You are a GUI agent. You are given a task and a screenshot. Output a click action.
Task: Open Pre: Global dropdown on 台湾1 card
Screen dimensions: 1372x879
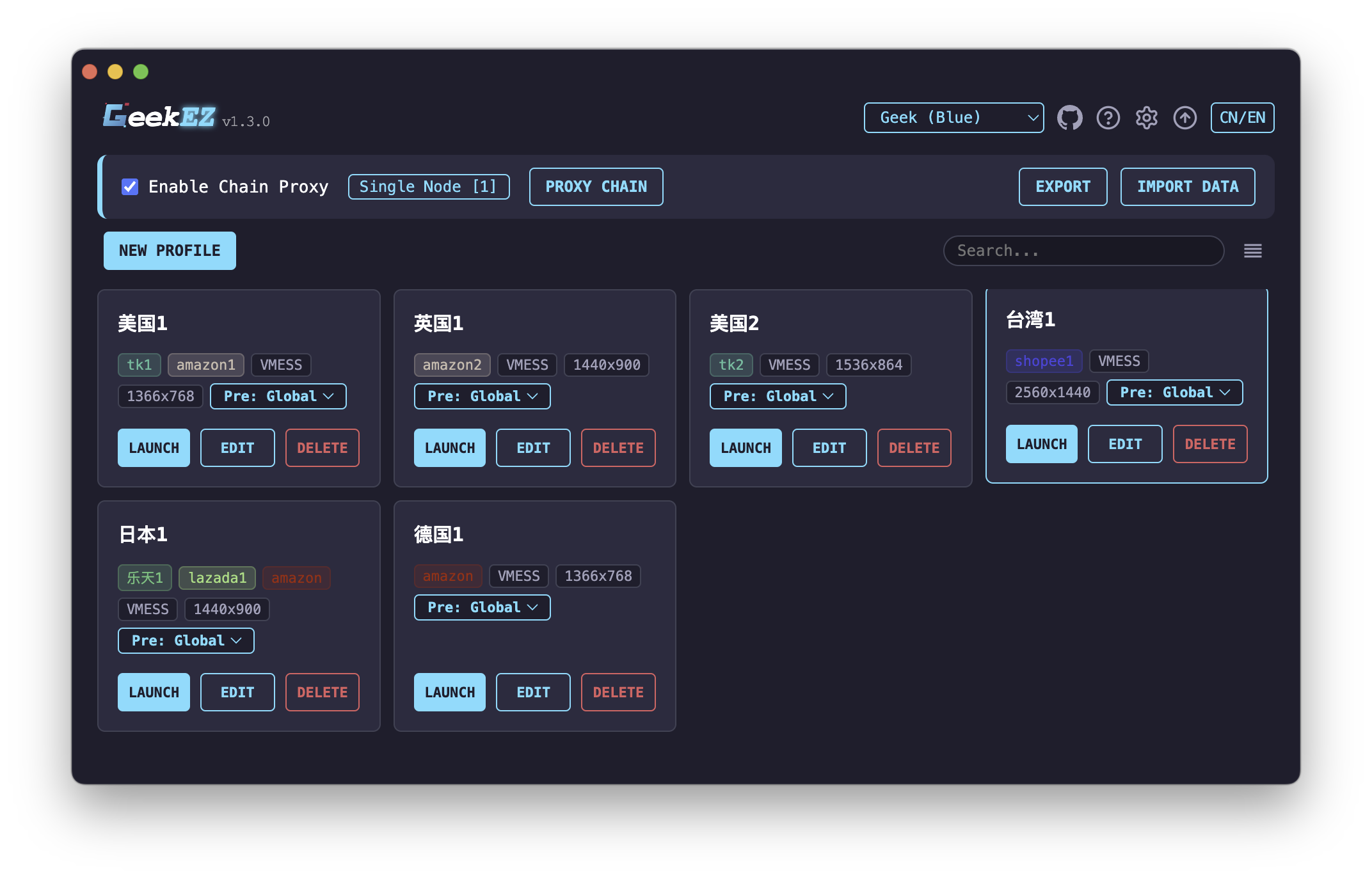click(1174, 392)
